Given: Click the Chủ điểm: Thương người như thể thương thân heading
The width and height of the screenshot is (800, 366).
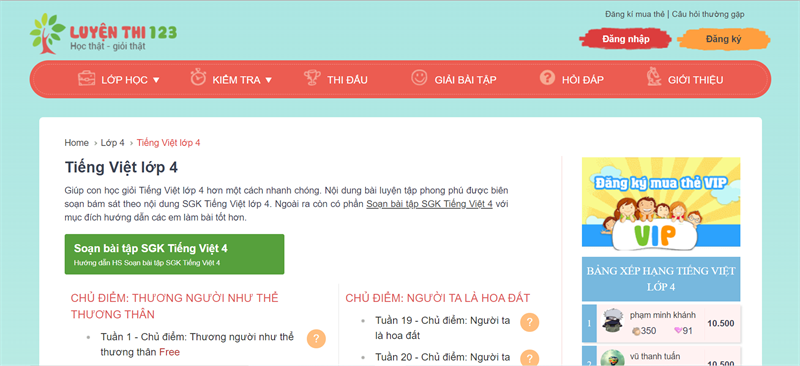Looking at the screenshot, I should click(x=174, y=306).
